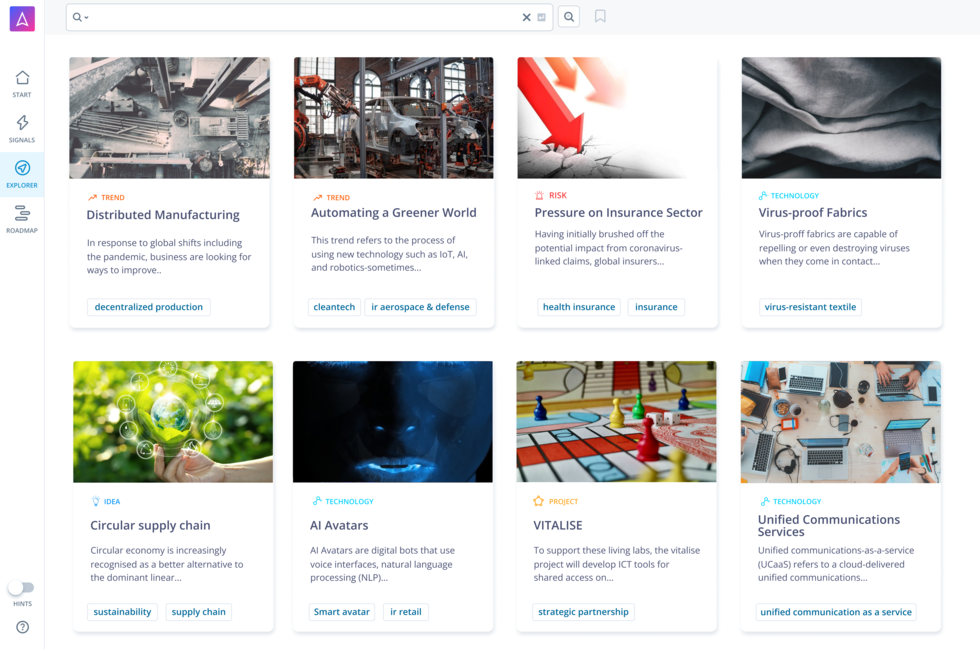
Task: Select the sustainability tag
Action: (x=122, y=612)
